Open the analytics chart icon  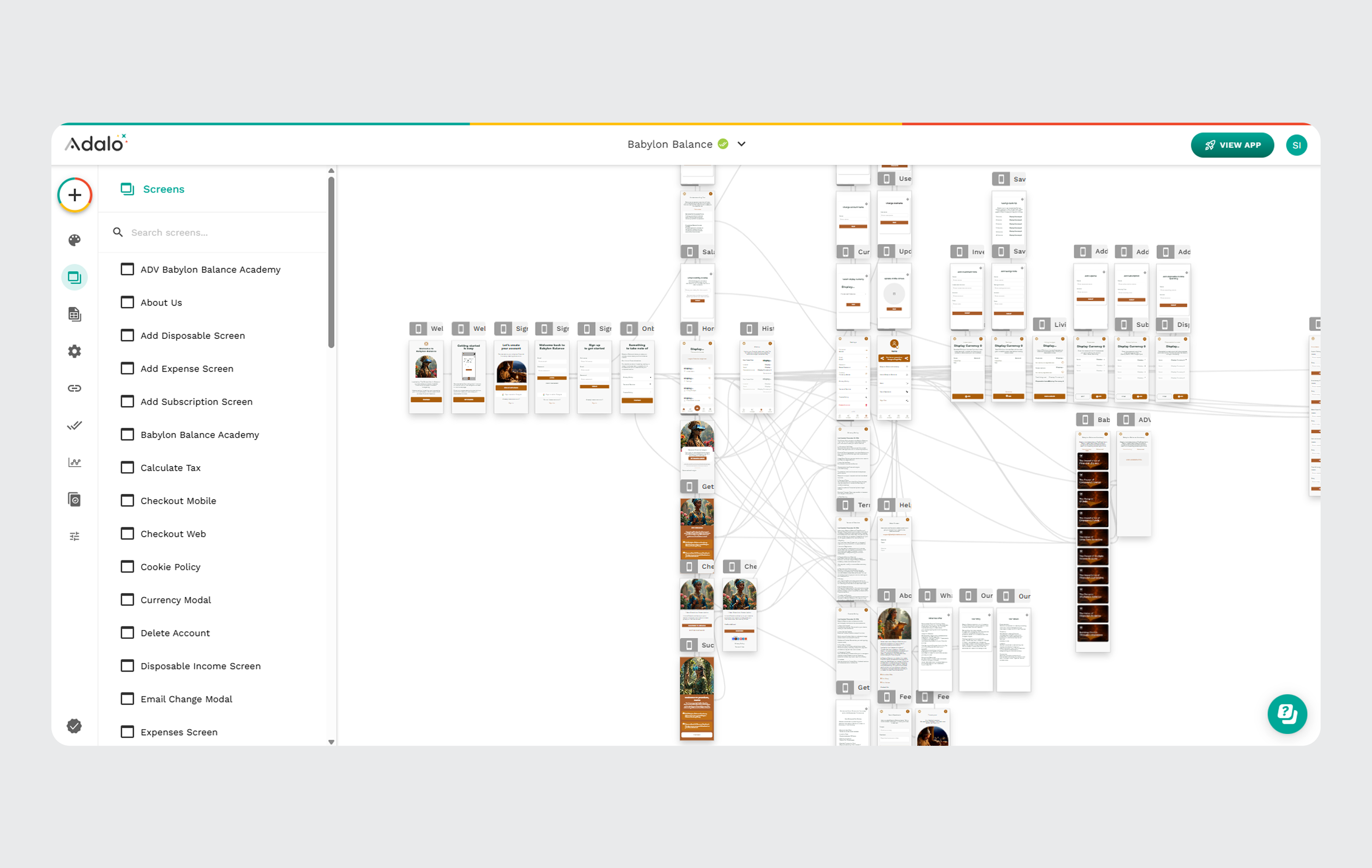(x=75, y=462)
